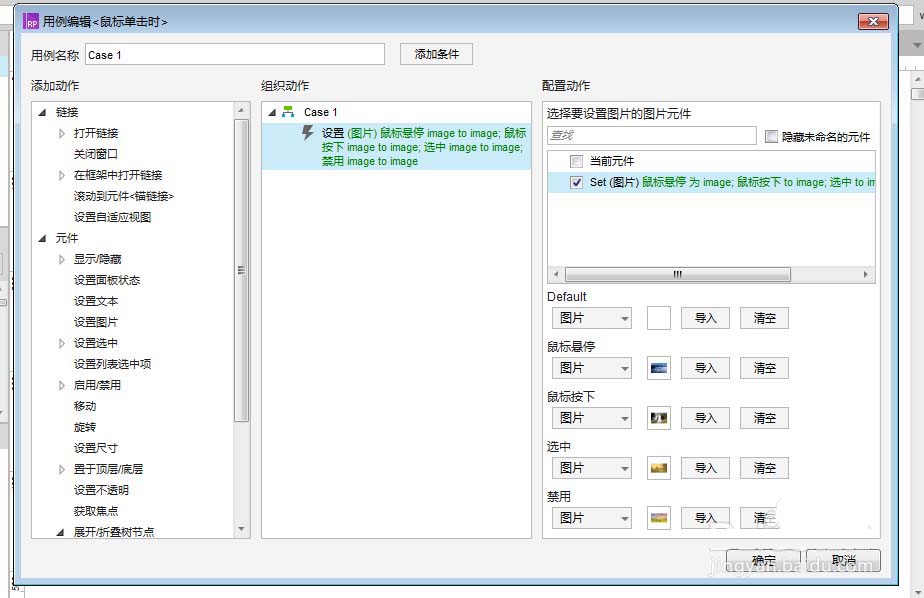Click the lightning bolt action icon
Screen dimensions: 924x598
307,133
